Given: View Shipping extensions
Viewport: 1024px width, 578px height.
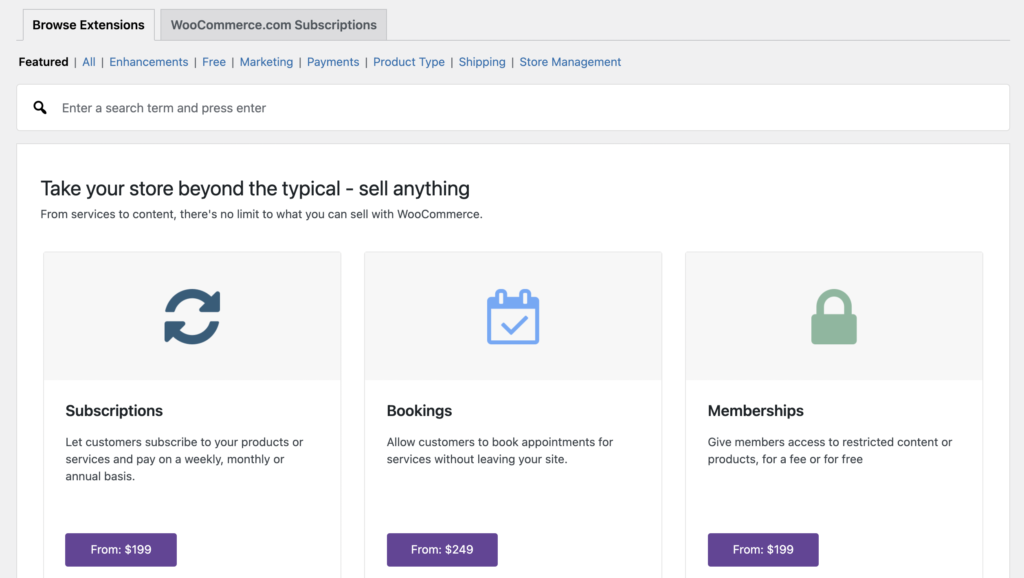Looking at the screenshot, I should point(482,61).
